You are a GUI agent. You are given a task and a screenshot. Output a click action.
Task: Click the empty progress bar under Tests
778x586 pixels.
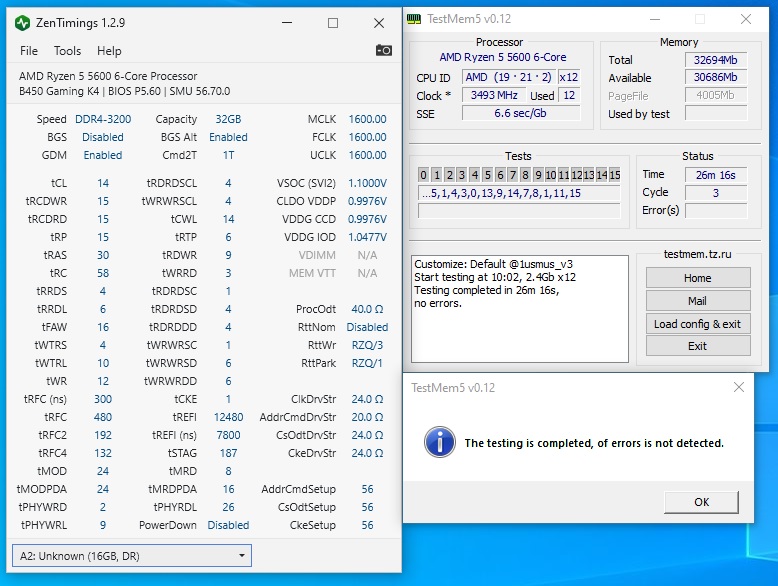[x=519, y=211]
